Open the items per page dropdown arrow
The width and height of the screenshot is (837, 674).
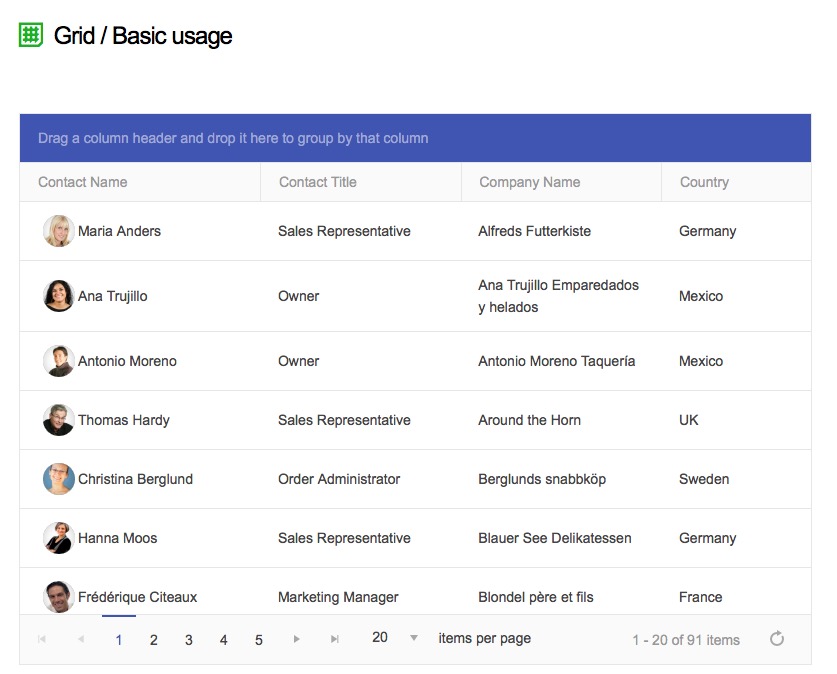[414, 638]
